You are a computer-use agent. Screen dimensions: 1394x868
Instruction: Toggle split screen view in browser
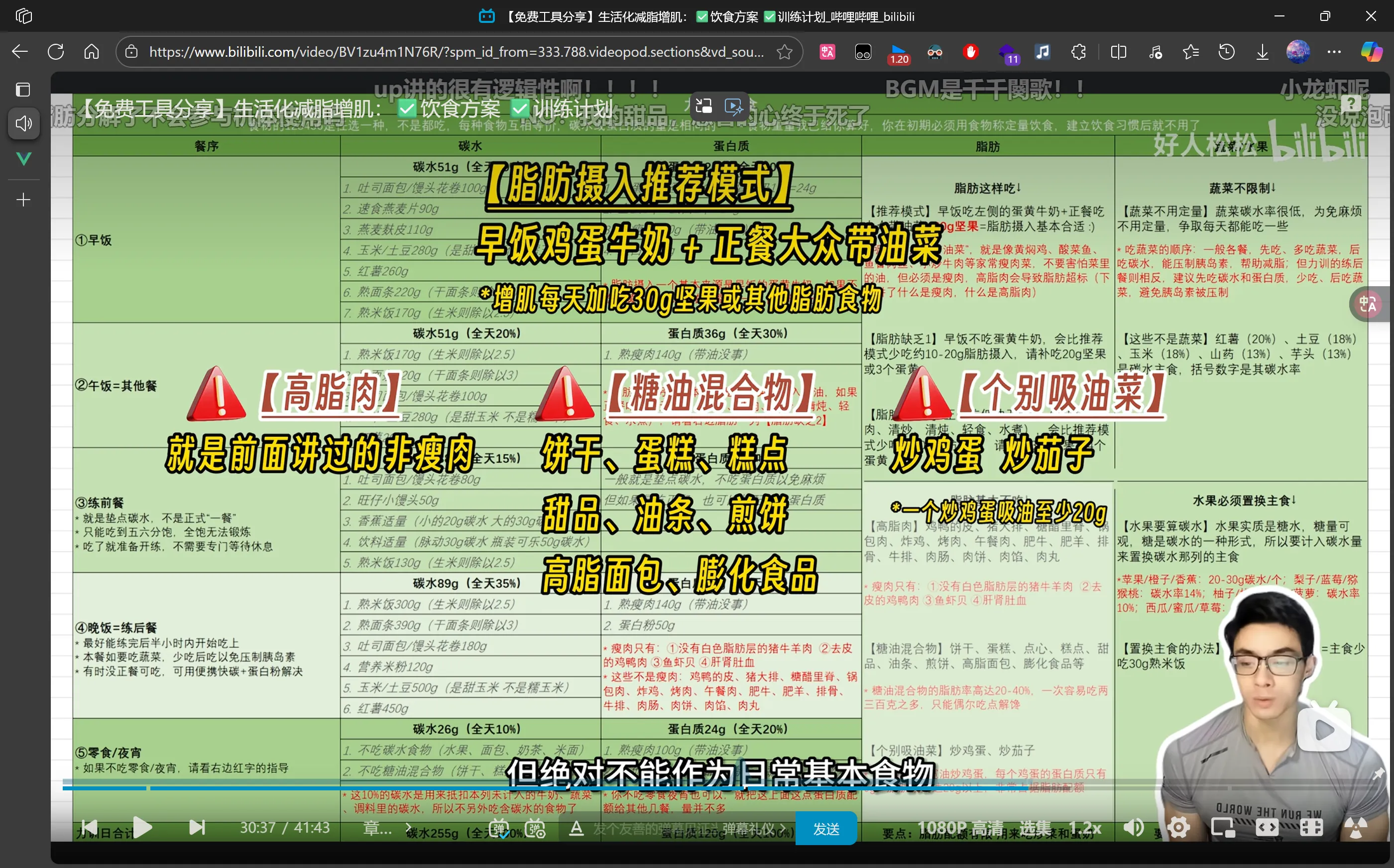1118,52
